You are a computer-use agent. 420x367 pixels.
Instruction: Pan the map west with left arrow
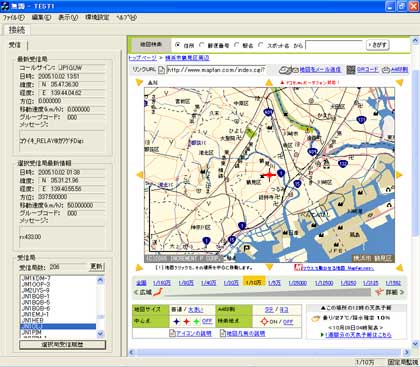140,175
